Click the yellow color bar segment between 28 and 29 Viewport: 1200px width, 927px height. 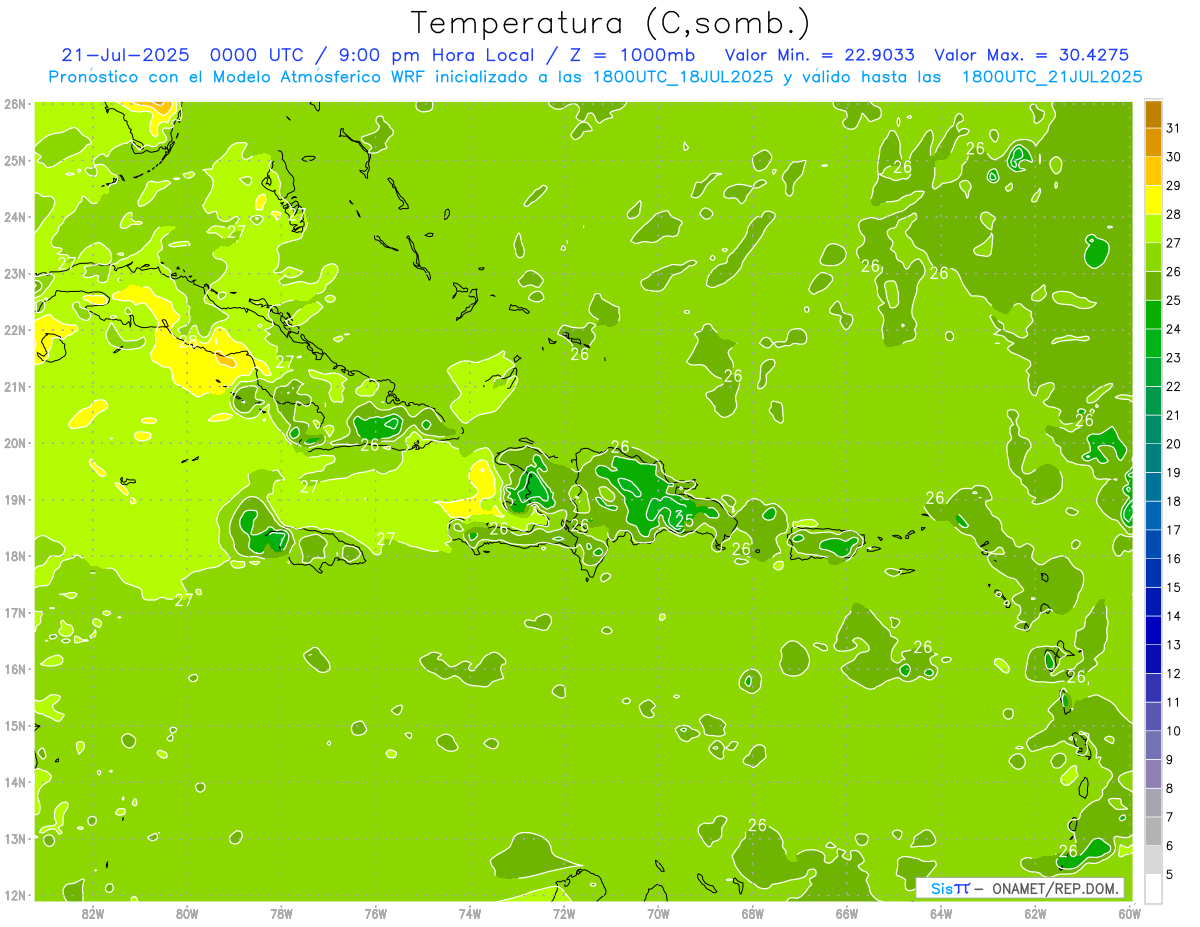(1153, 200)
